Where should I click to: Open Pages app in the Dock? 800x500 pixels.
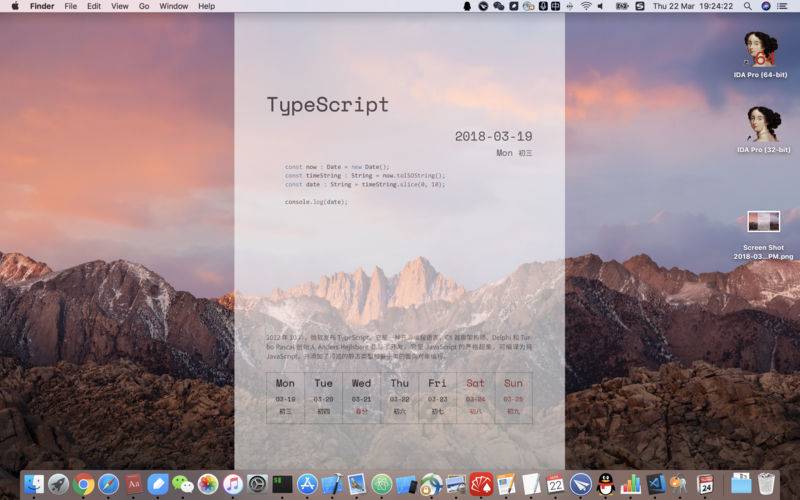[506, 484]
